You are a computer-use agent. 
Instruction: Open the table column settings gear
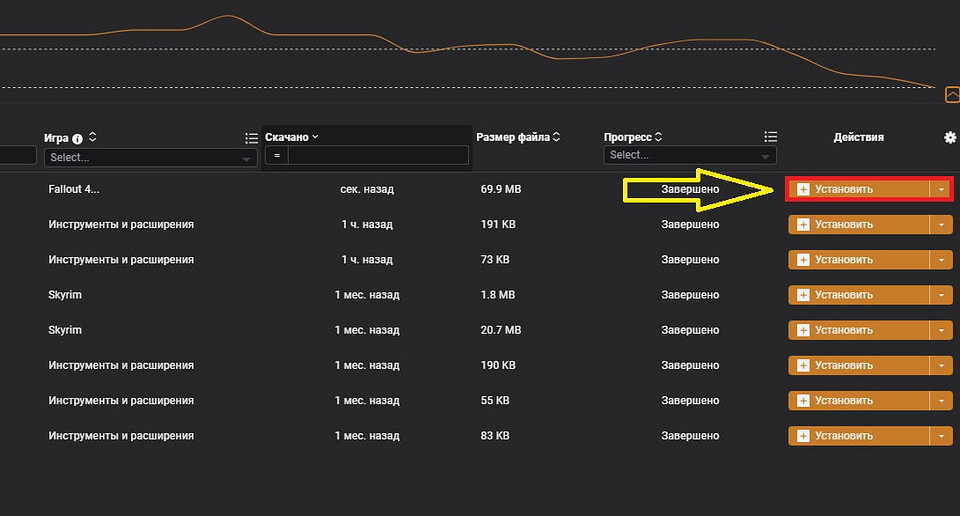(x=950, y=137)
